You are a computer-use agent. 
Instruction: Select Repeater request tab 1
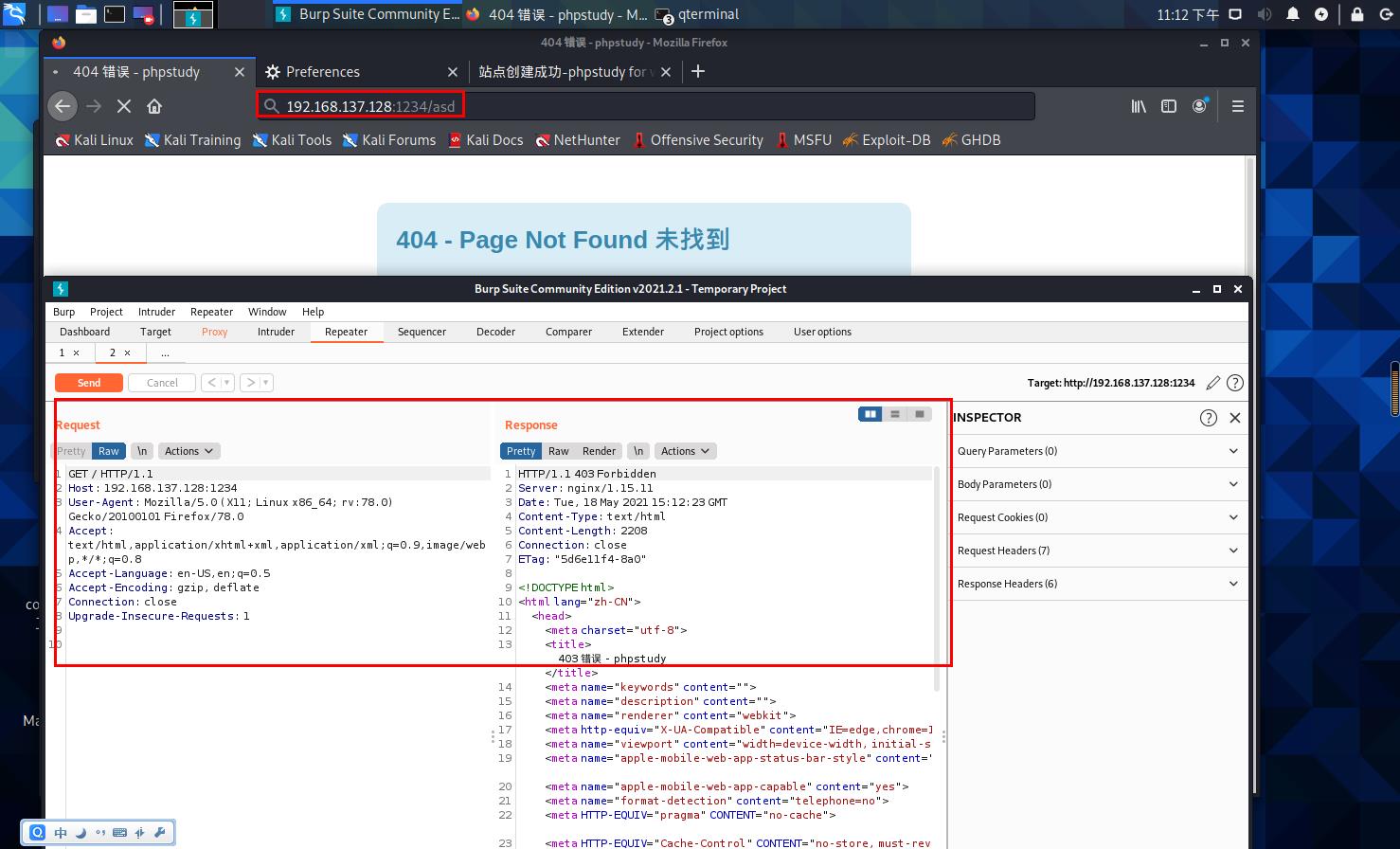tap(63, 352)
